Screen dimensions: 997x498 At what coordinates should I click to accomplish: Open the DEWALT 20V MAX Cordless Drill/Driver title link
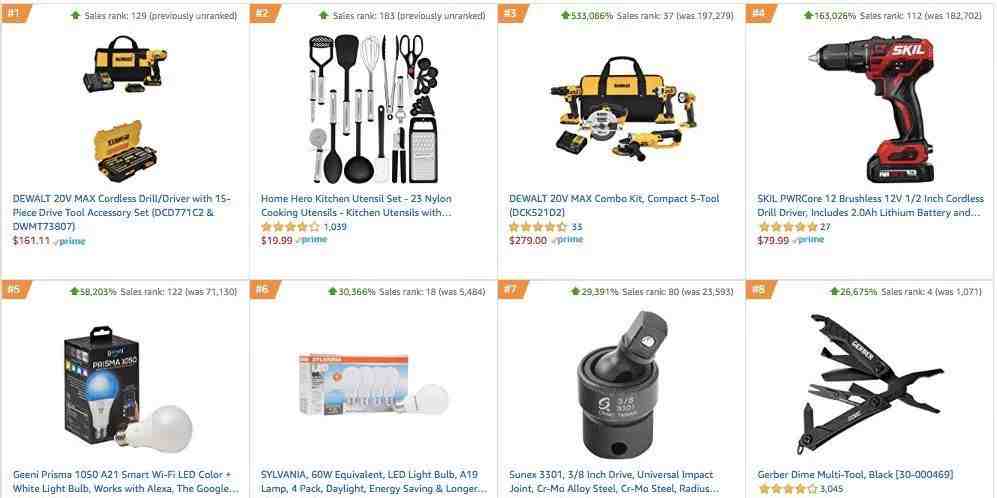pos(122,212)
